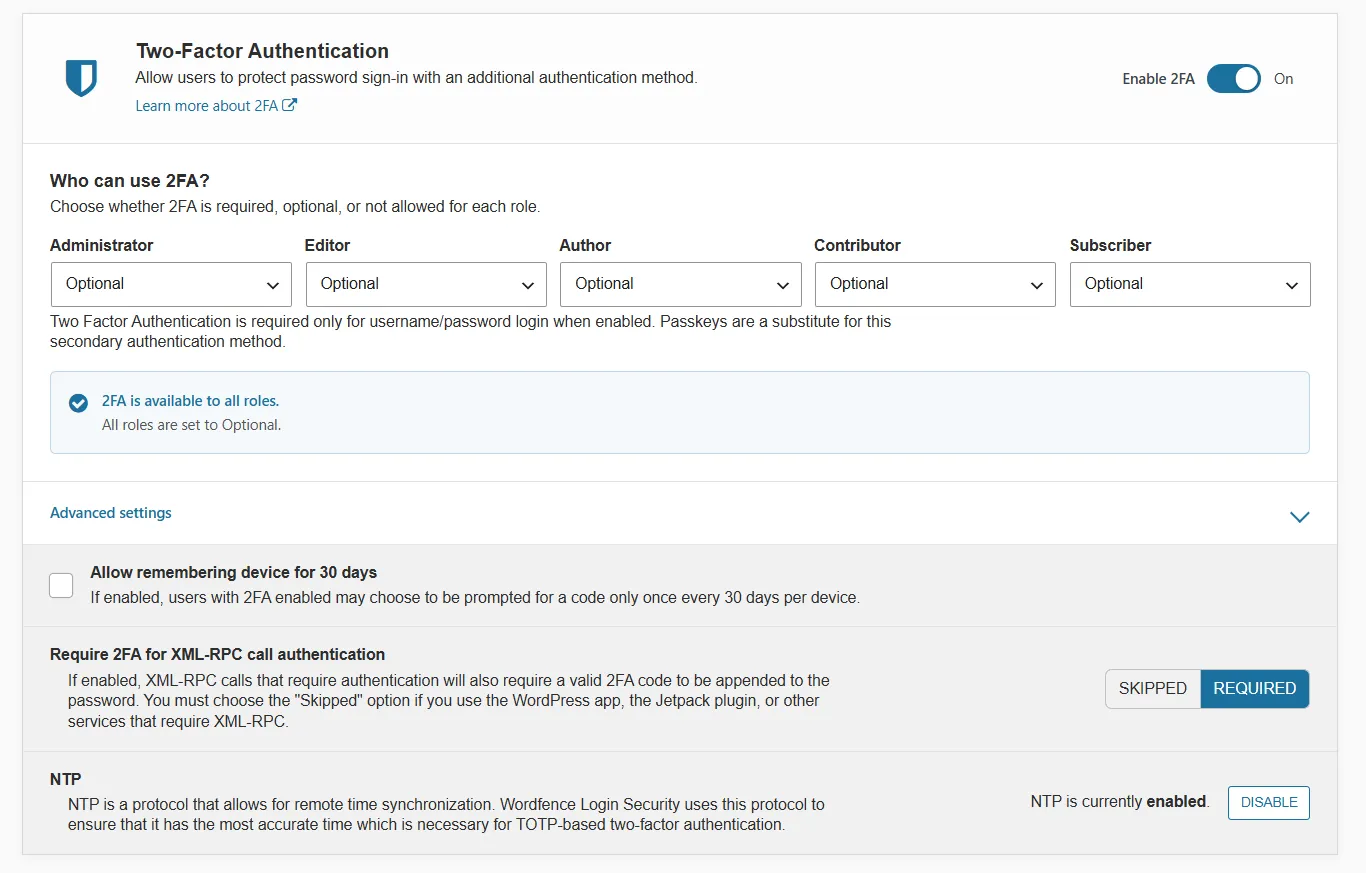The width and height of the screenshot is (1366, 873).
Task: Click the On label beside the 2FA switch
Action: coord(1284,79)
